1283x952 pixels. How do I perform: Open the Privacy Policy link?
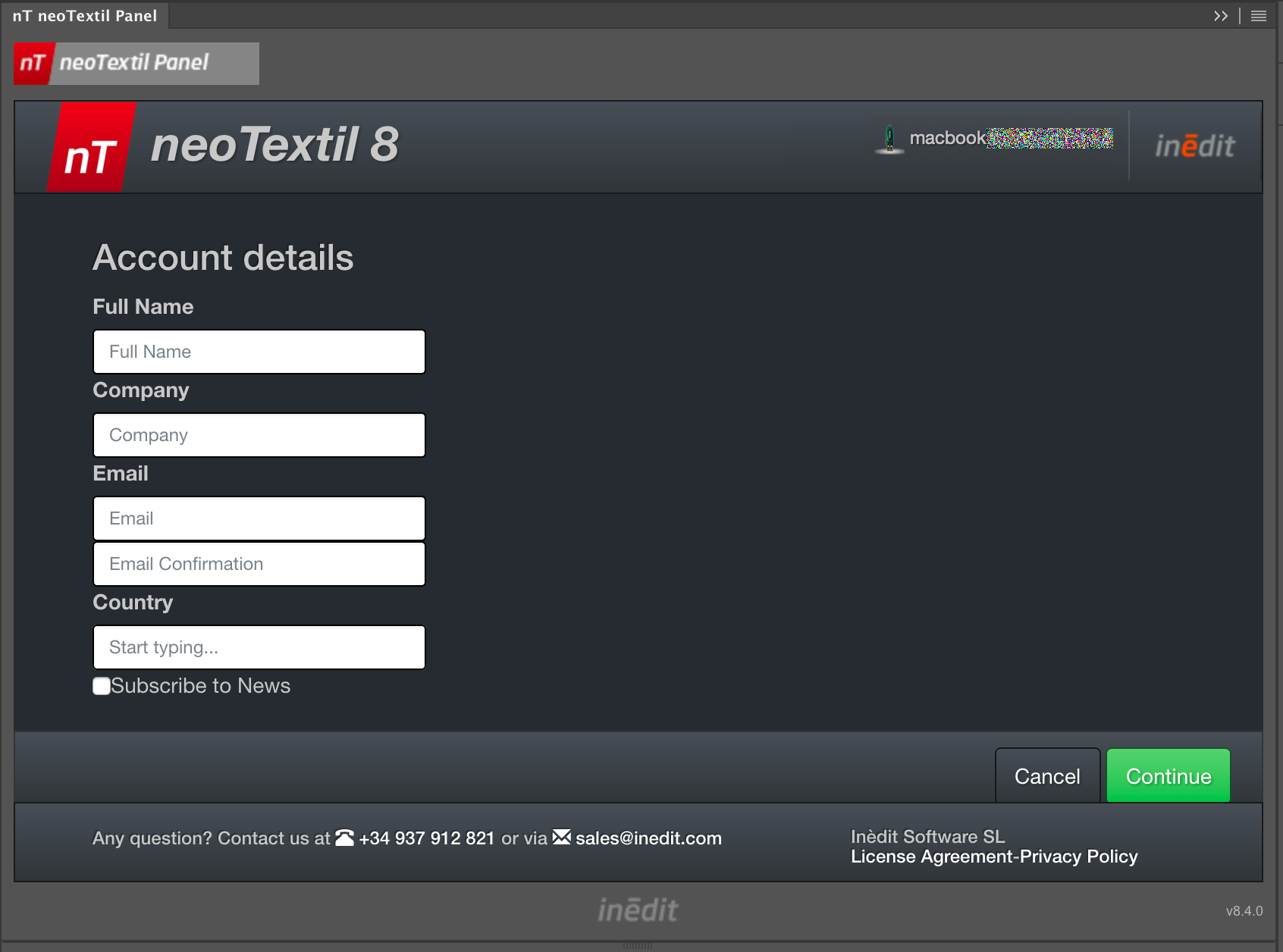[x=1079, y=856]
